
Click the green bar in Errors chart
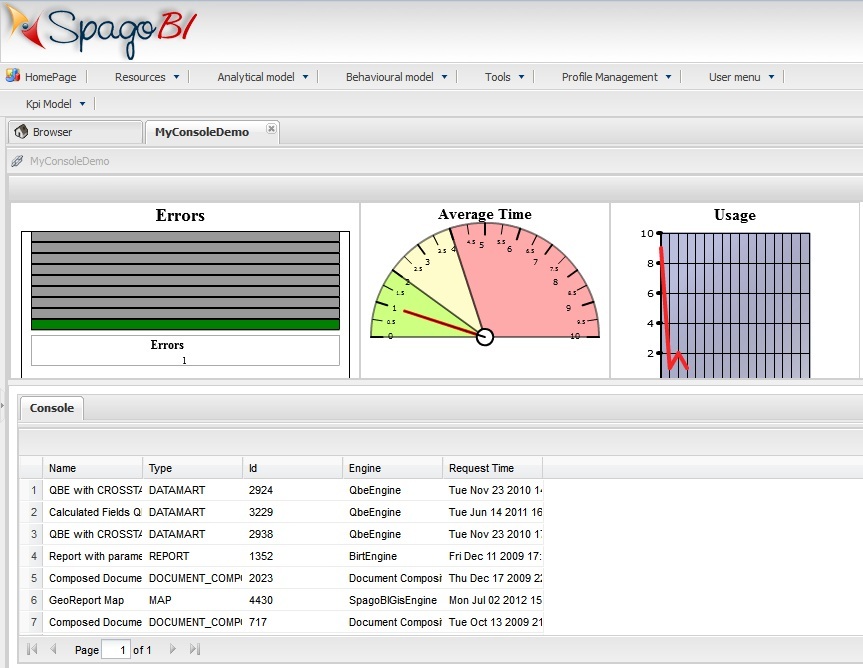(185, 324)
